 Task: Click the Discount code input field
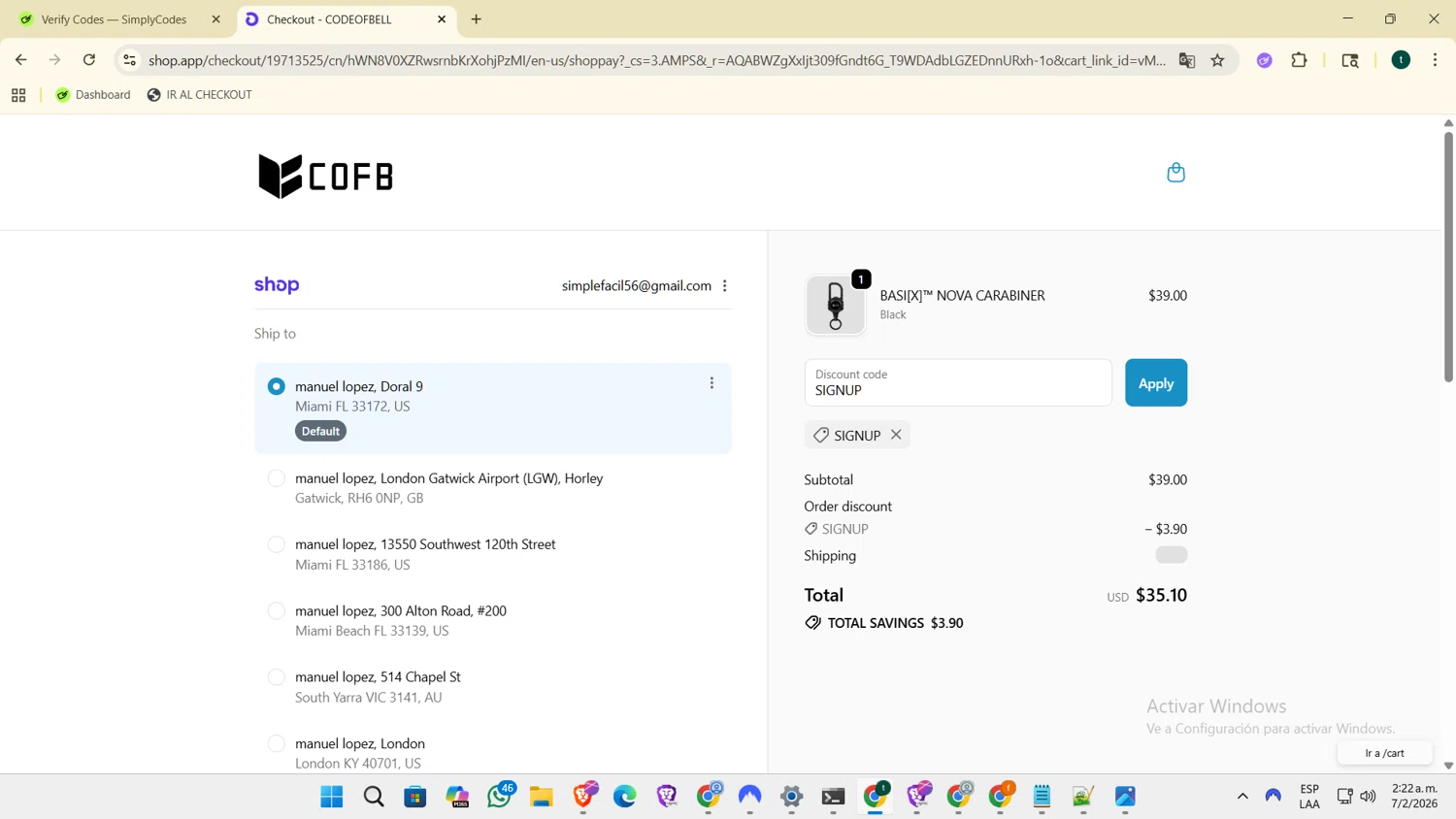(x=958, y=383)
